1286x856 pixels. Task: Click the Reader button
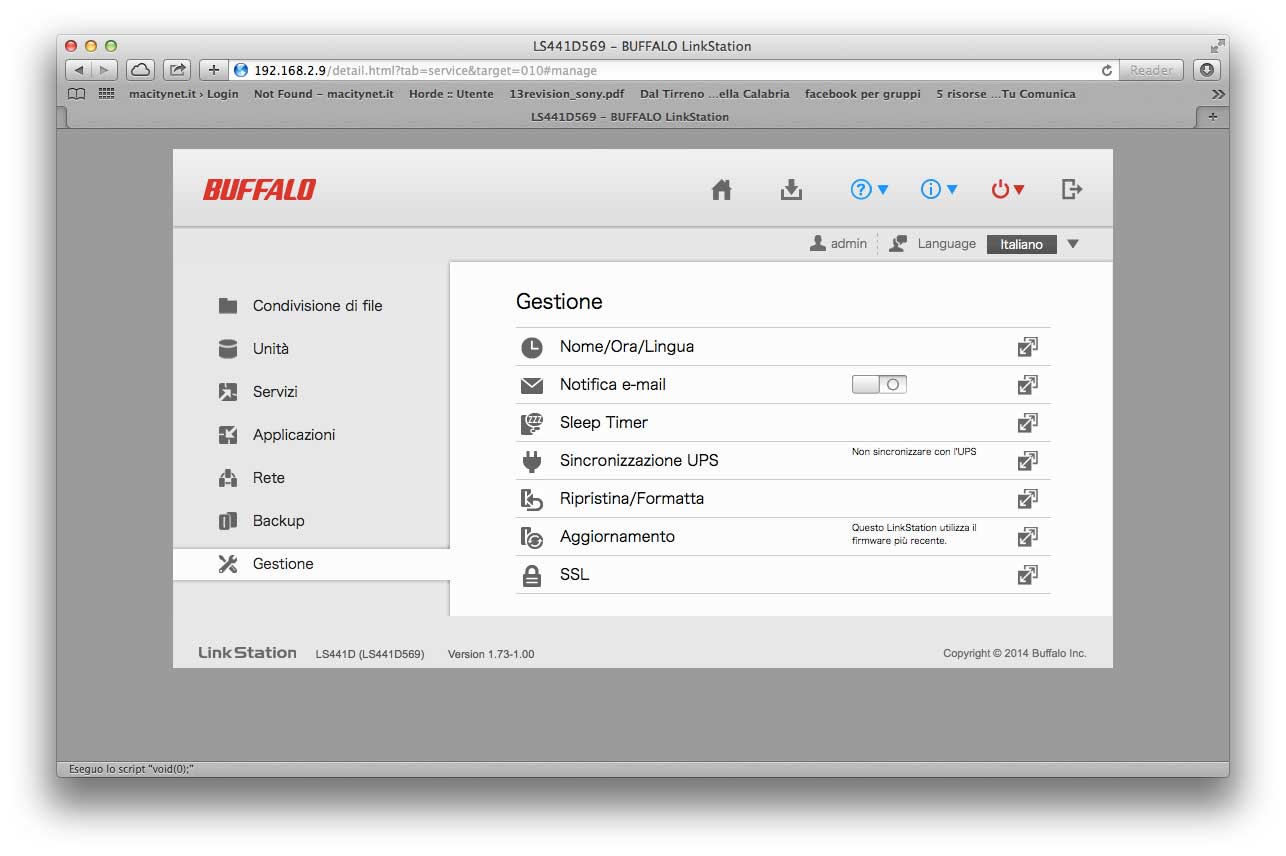pos(1151,70)
